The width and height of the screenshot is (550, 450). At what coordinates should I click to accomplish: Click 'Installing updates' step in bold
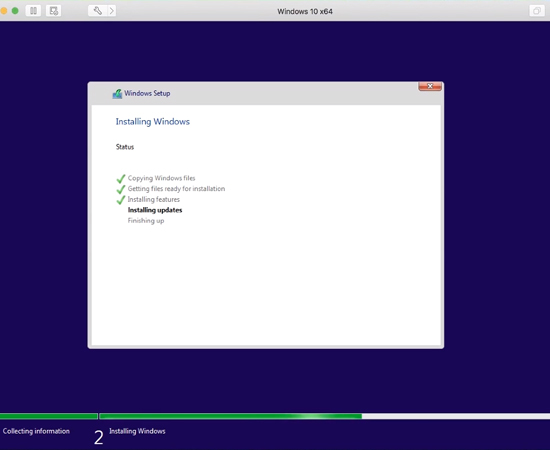[x=155, y=210]
